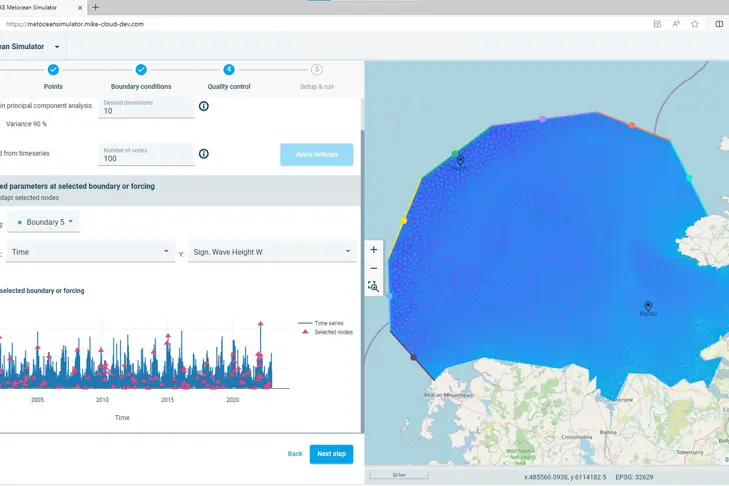This screenshot has width=729, height=486.
Task: Open the Metocean Simulator app dropdown
Action: [x=57, y=47]
